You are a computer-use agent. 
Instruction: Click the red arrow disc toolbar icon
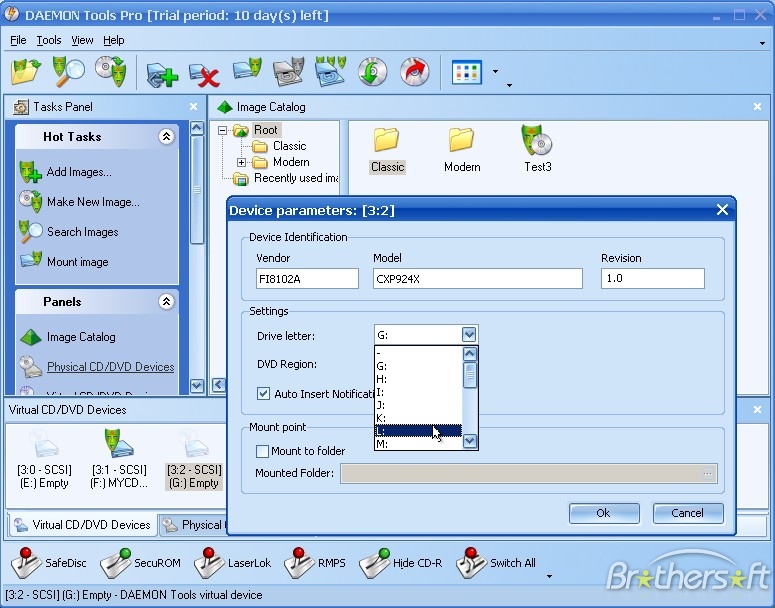coord(415,72)
